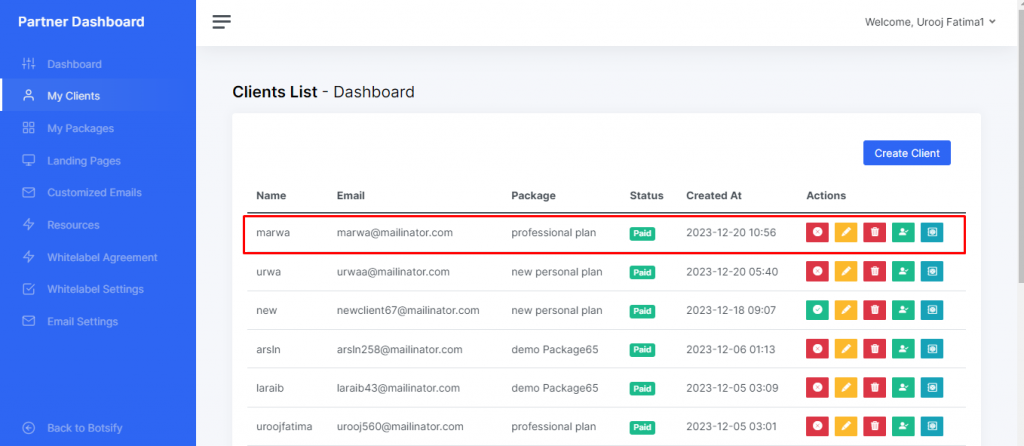Click the green user icon for uroojfatima
The image size is (1024, 446).
[x=903, y=426]
